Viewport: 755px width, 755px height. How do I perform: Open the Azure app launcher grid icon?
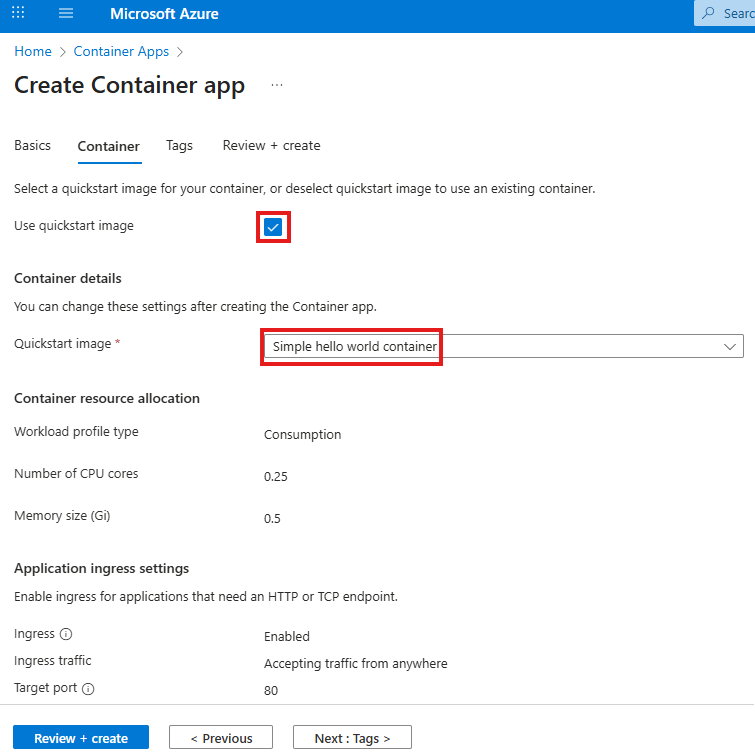click(18, 14)
